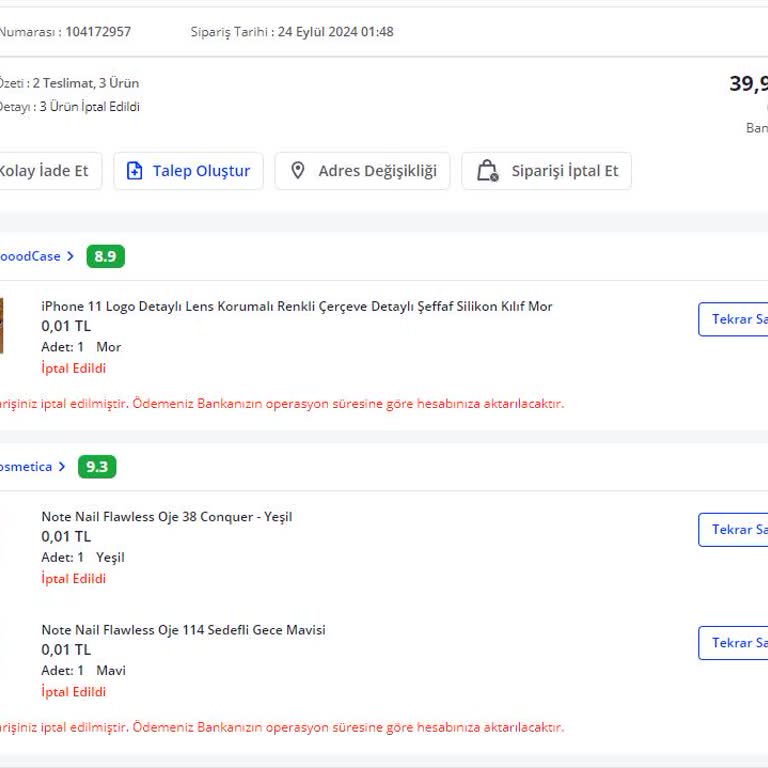768x768 pixels.
Task: Click İptal Edildi status under the iPhone case
Action: (73, 368)
